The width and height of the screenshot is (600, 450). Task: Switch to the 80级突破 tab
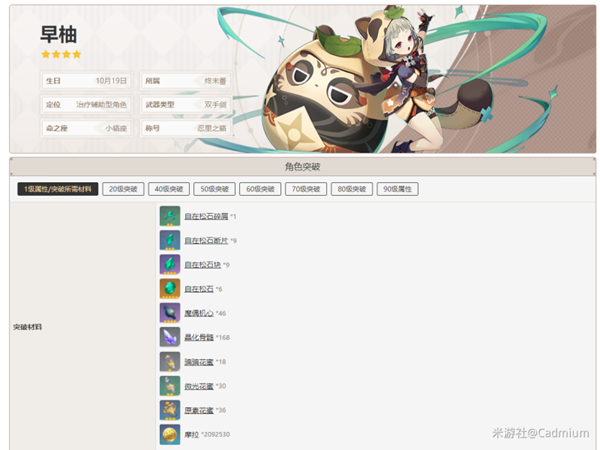(350, 189)
